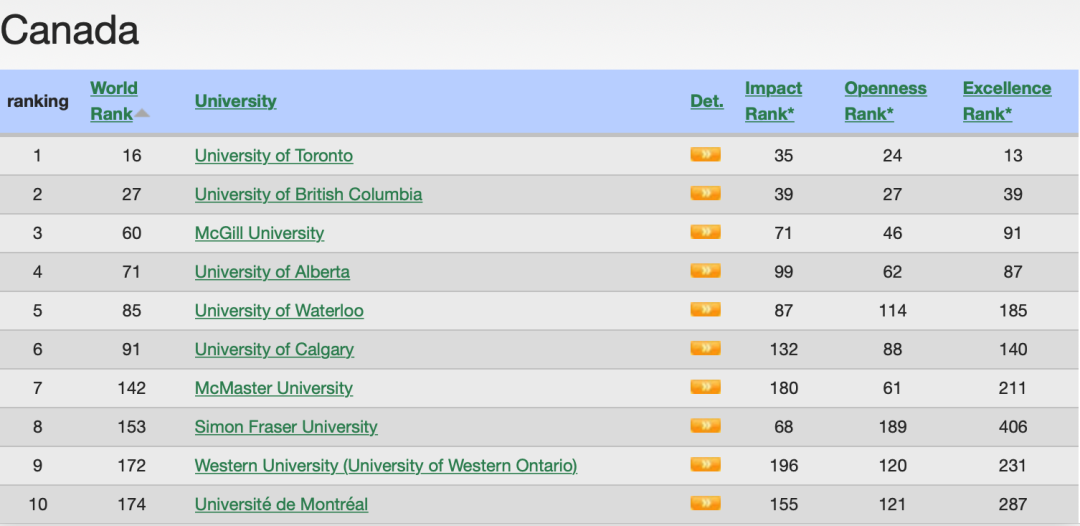Click orange details icon for University of Alberta

[705, 271]
